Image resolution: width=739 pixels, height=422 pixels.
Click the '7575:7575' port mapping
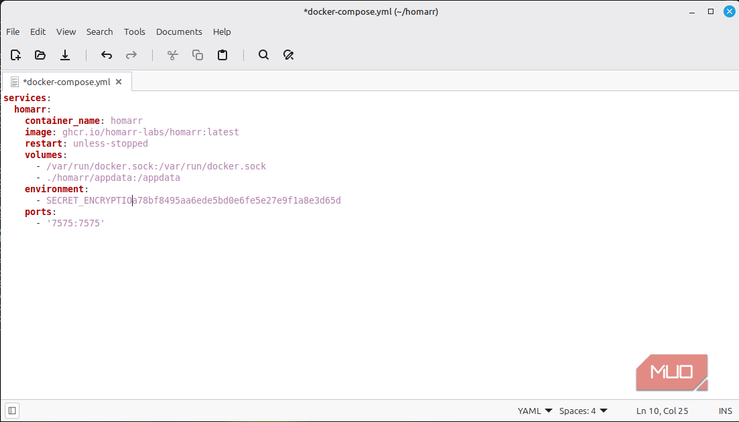coord(75,223)
